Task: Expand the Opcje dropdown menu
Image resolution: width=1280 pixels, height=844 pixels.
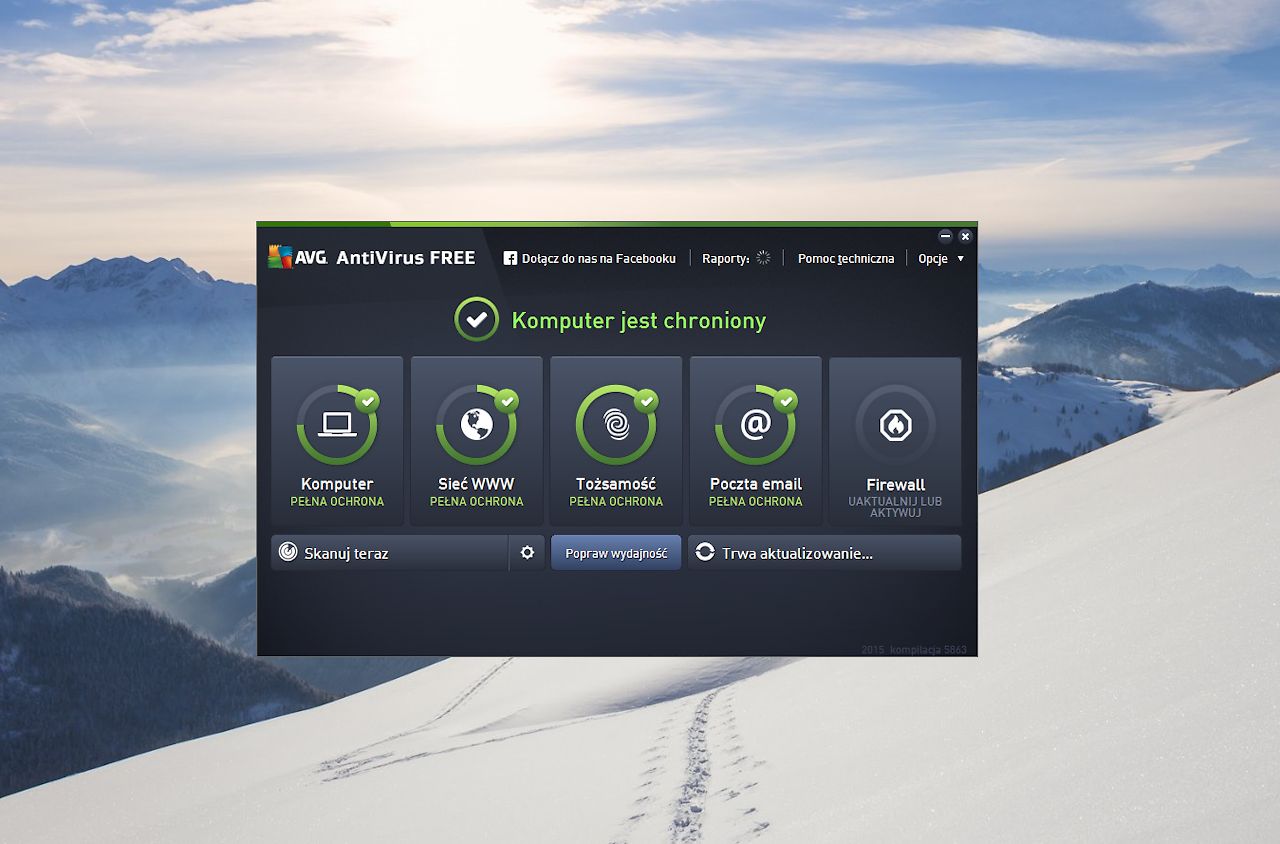Action: [x=941, y=258]
